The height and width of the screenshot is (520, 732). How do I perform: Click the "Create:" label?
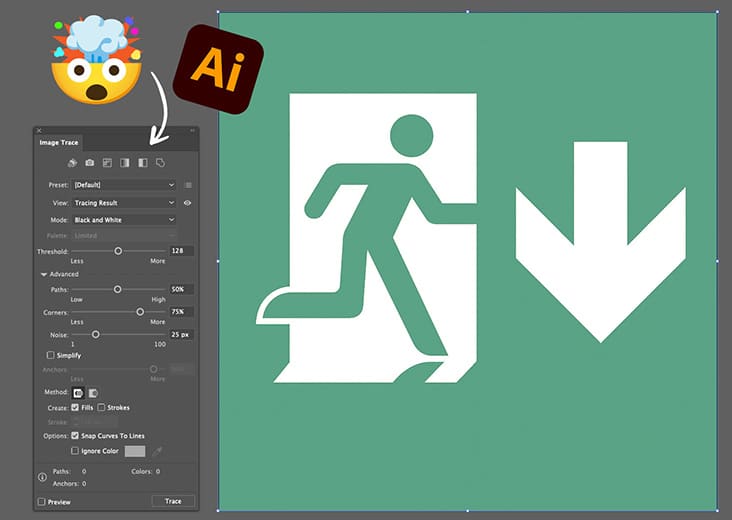pyautogui.click(x=58, y=408)
